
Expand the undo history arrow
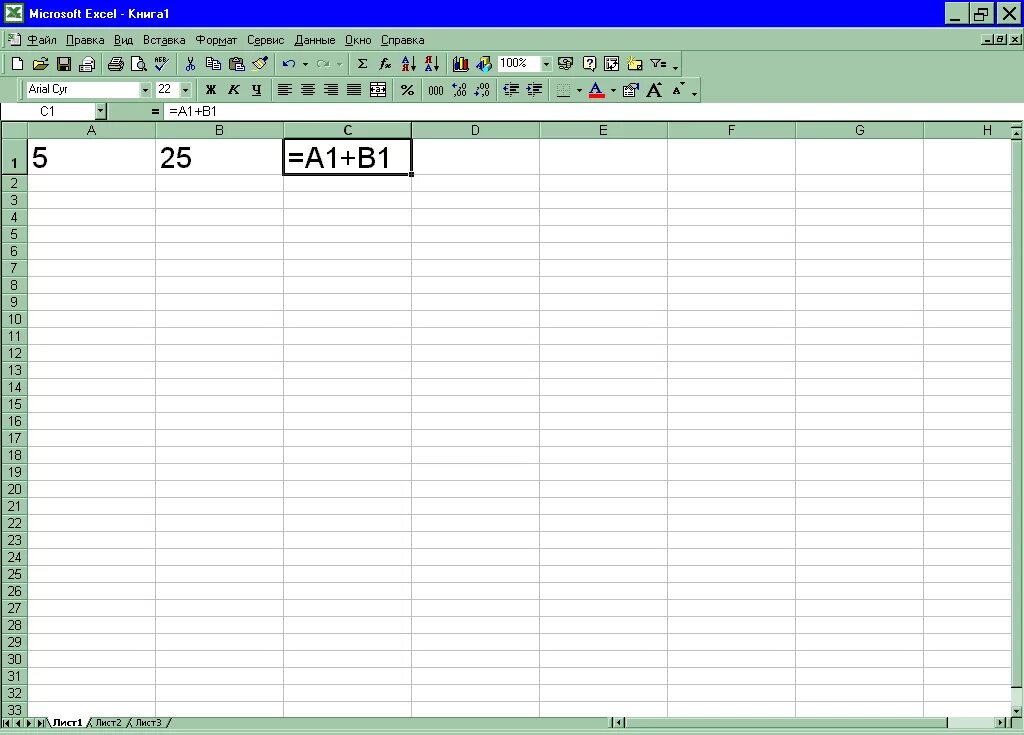click(305, 63)
